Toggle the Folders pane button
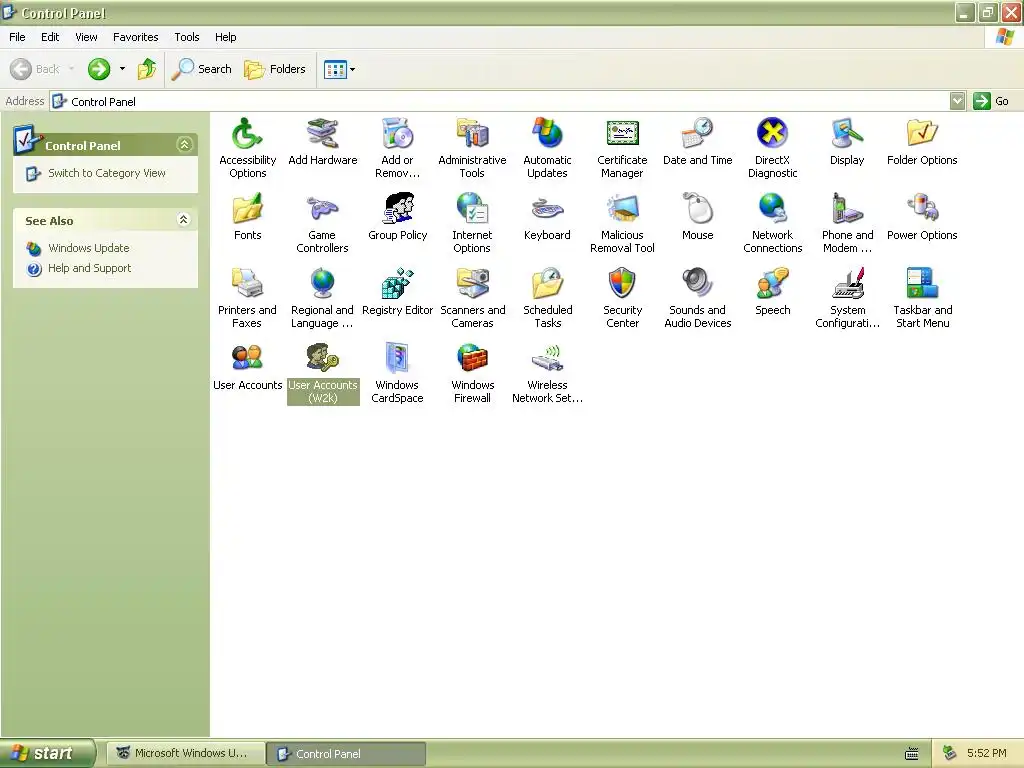The width and height of the screenshot is (1024, 768). (274, 69)
